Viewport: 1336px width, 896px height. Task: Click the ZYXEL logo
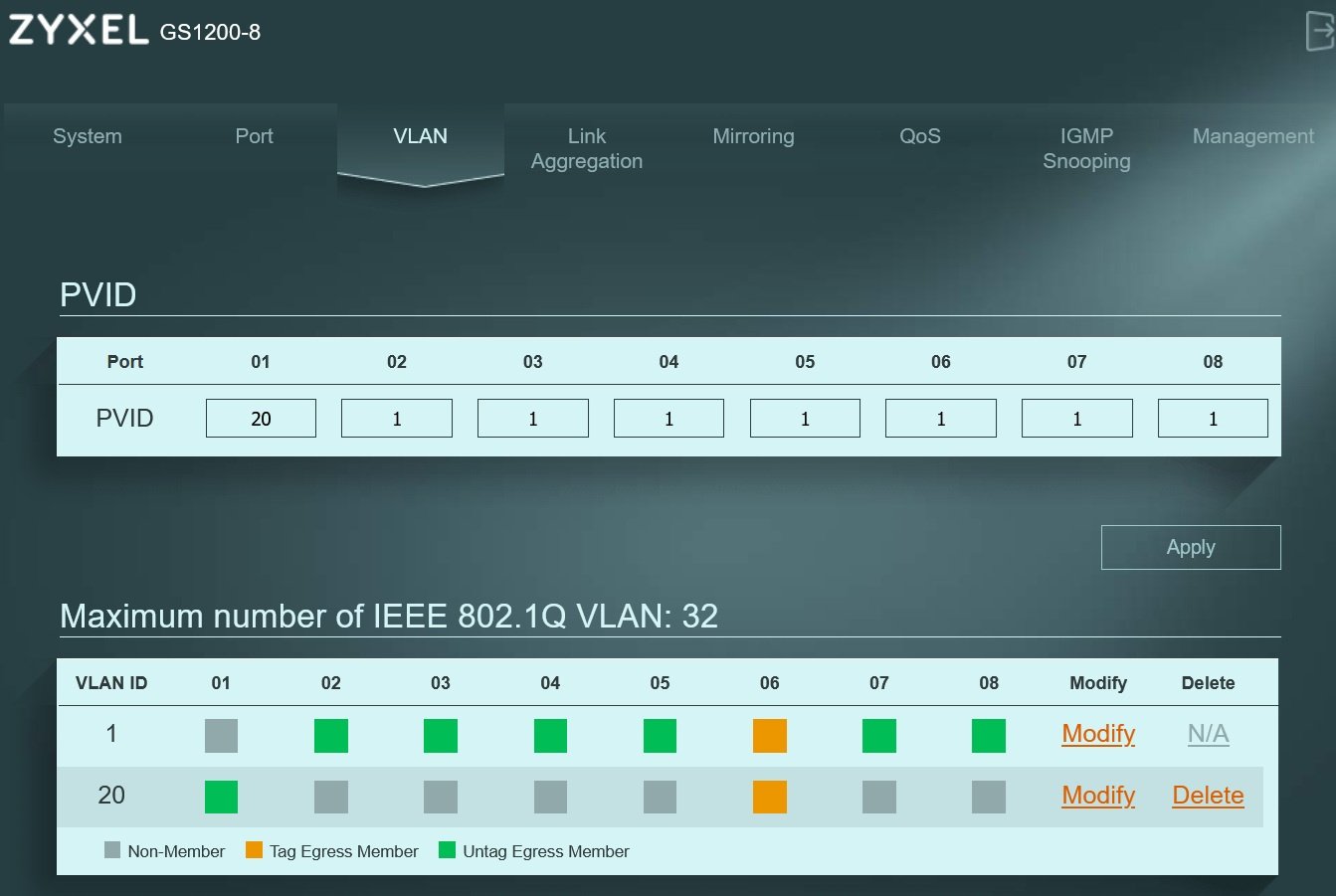click(x=80, y=30)
